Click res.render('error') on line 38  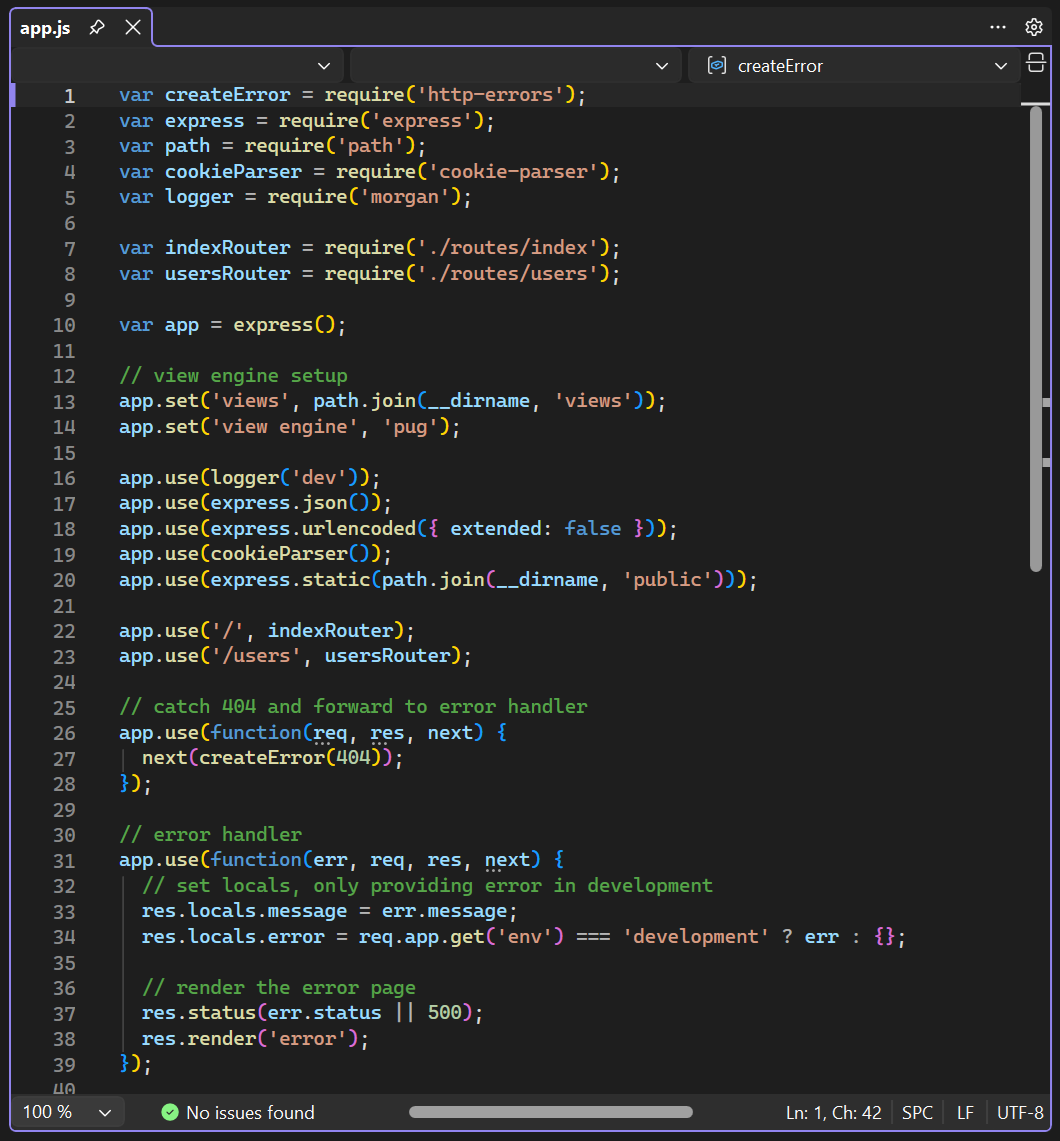[x=250, y=1038]
